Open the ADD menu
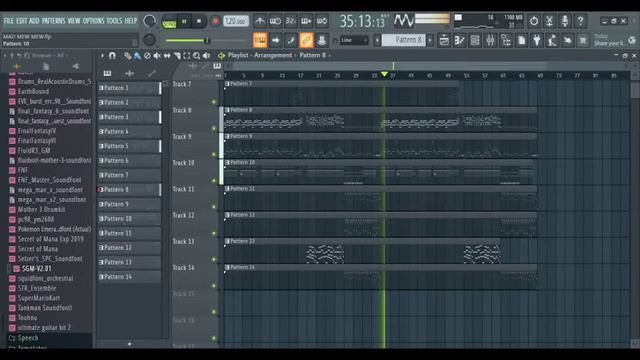The height and width of the screenshot is (360, 640). [x=34, y=21]
